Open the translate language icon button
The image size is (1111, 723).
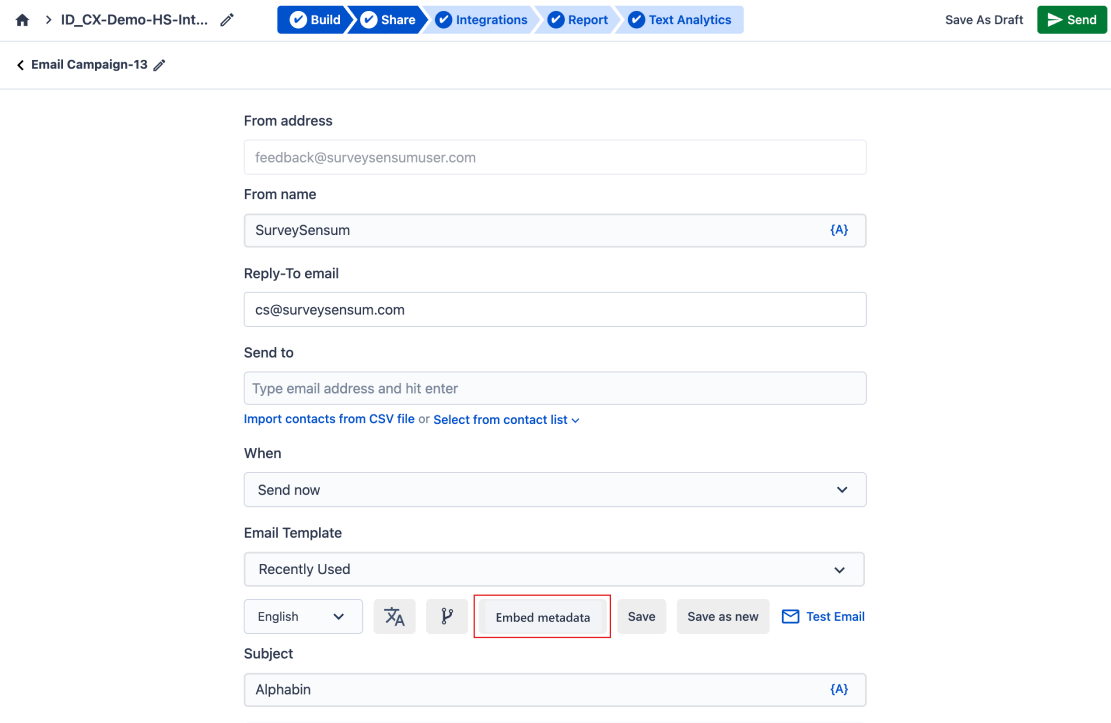(394, 617)
